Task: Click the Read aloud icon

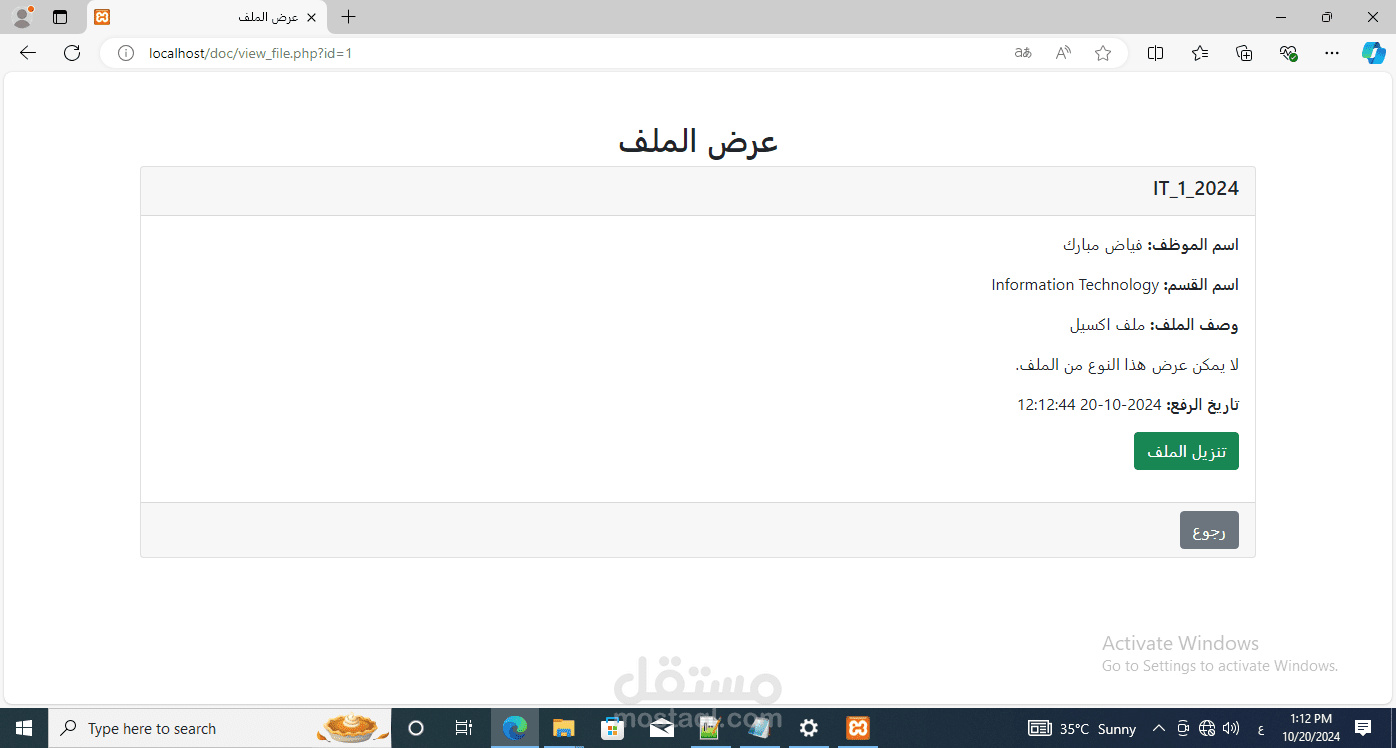Action: point(1063,53)
